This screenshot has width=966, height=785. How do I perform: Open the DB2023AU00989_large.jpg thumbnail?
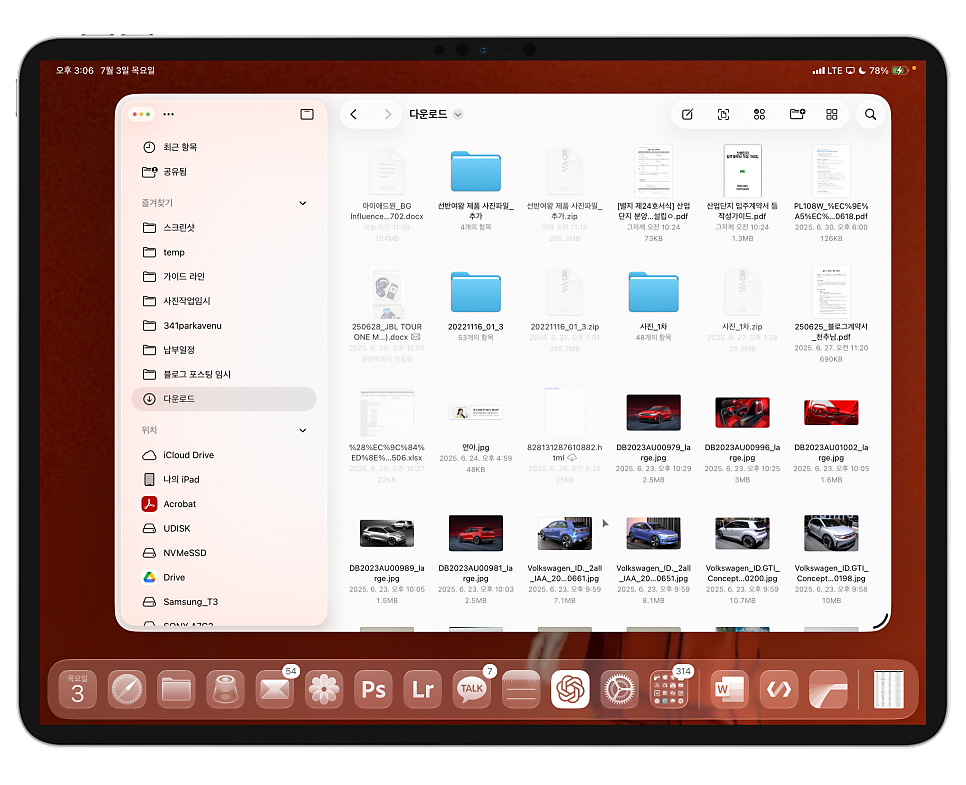coord(387,533)
